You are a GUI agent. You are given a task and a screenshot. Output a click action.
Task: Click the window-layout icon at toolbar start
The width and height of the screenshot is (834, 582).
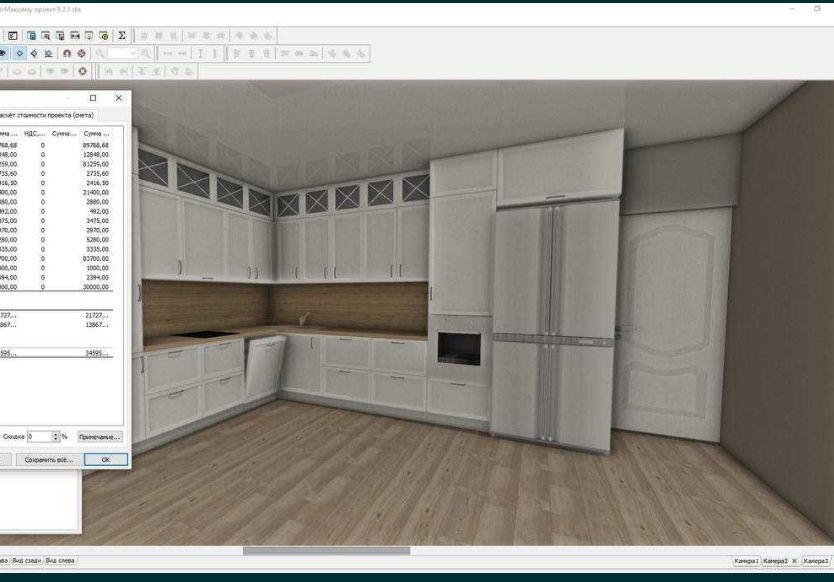(13, 36)
